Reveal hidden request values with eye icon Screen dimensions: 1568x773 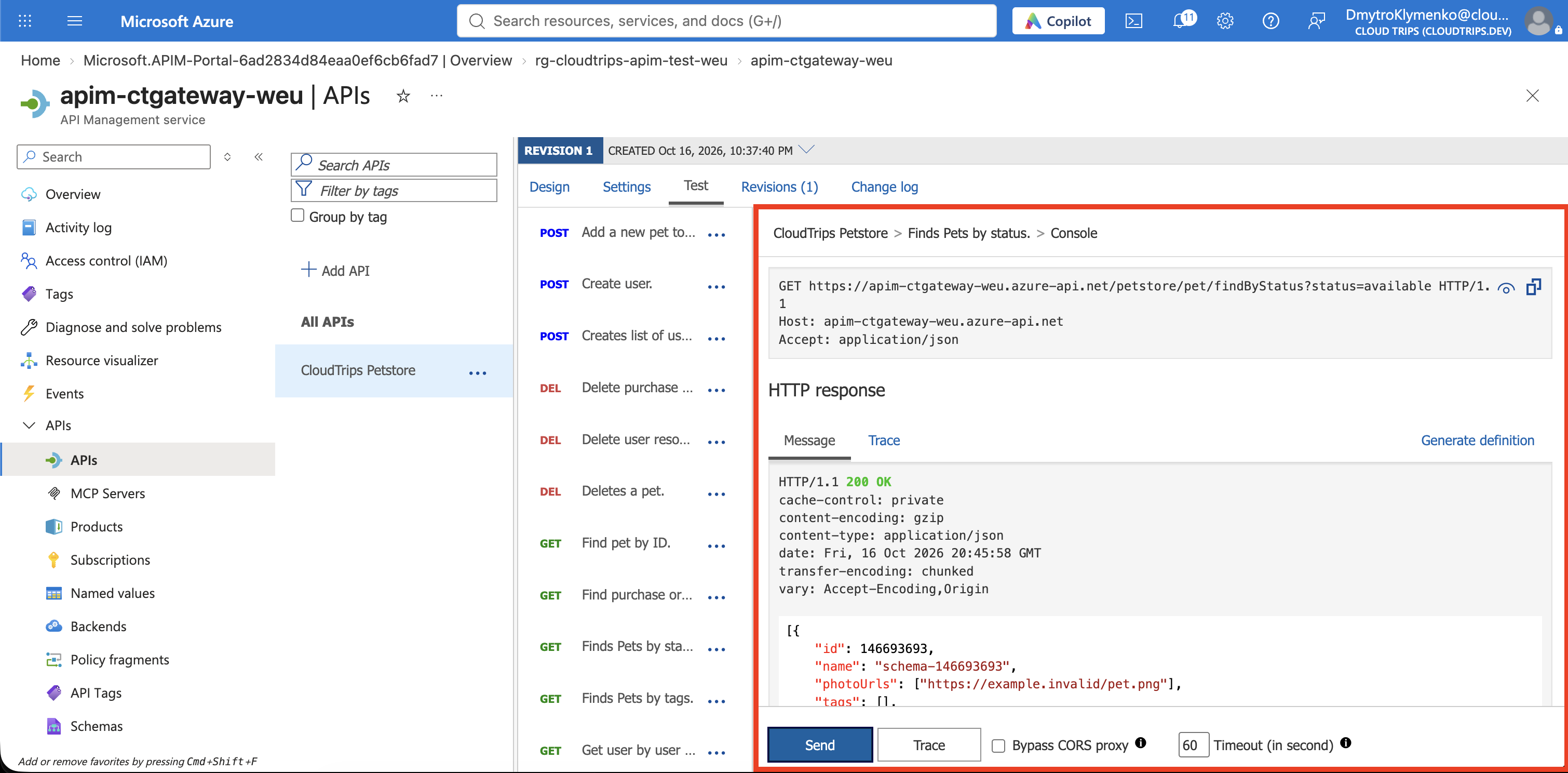1506,288
